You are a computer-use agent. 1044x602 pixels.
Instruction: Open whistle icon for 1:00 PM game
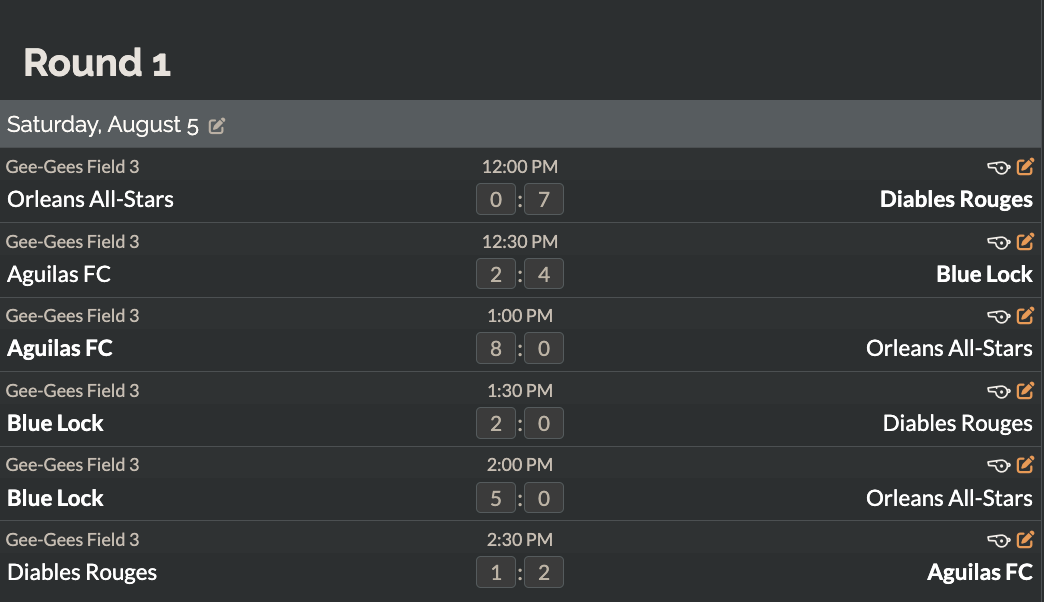(999, 316)
